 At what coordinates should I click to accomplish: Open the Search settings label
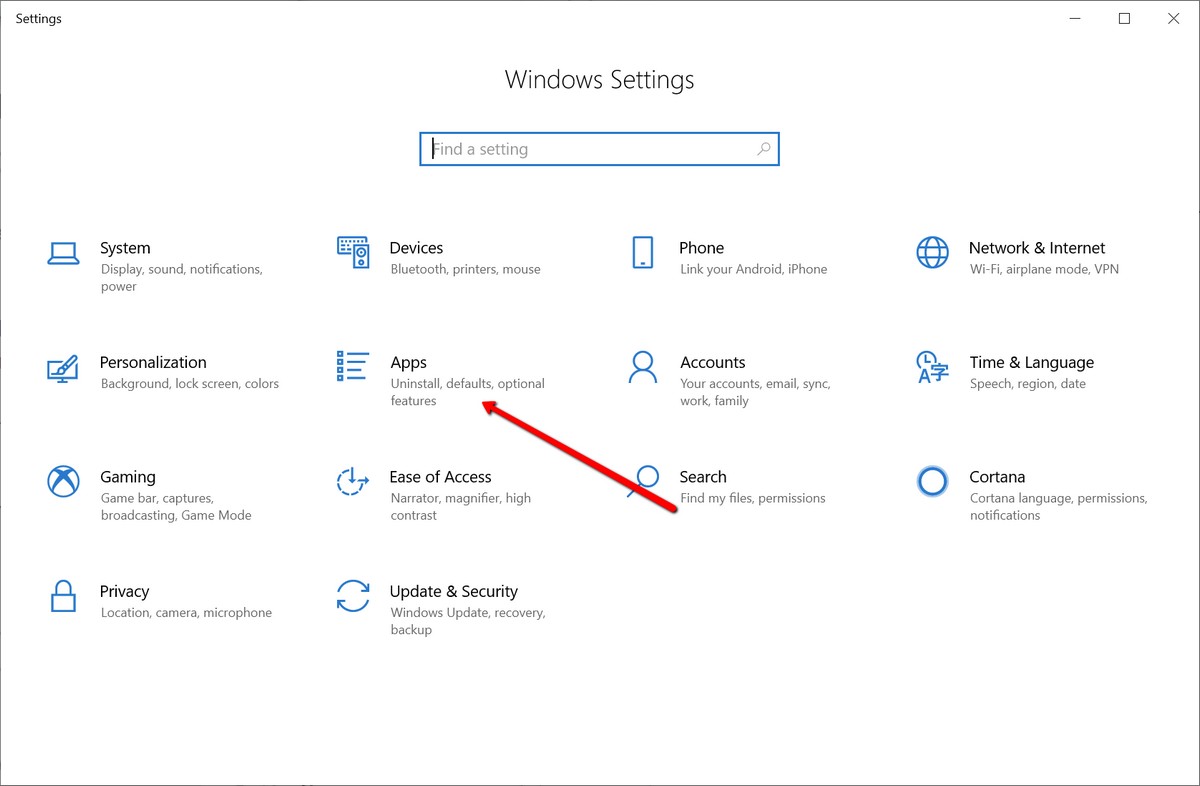tap(702, 477)
